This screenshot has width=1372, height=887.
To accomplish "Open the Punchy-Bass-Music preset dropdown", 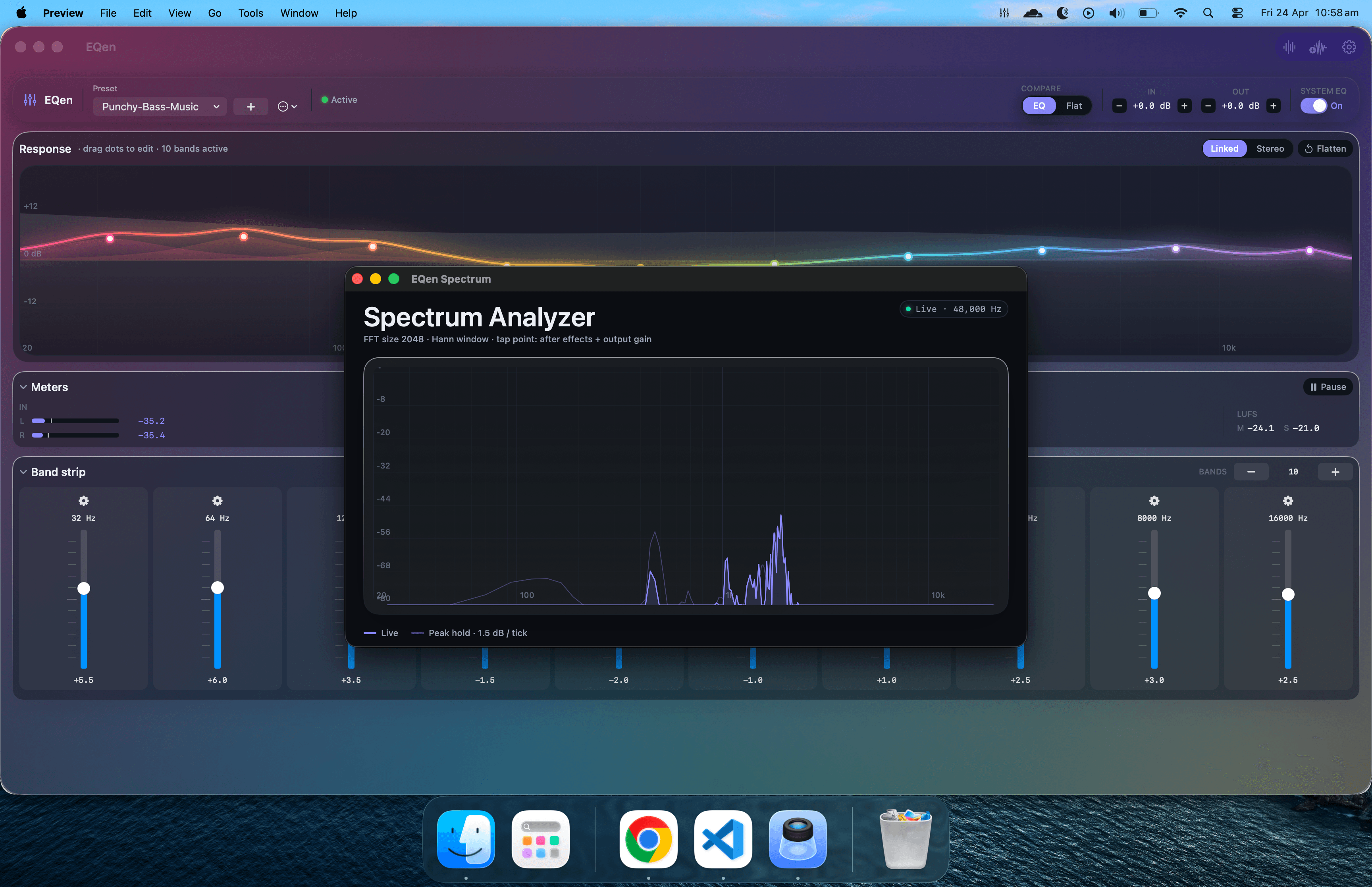I will [x=160, y=106].
